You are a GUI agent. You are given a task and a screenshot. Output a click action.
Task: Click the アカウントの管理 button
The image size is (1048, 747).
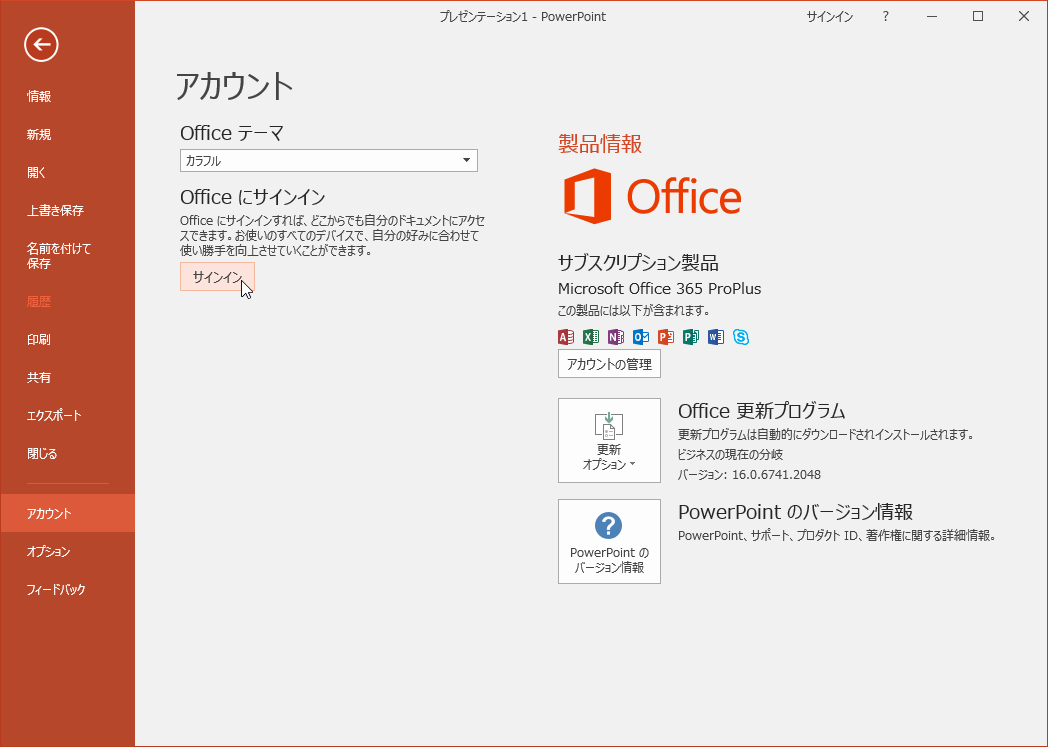(609, 363)
